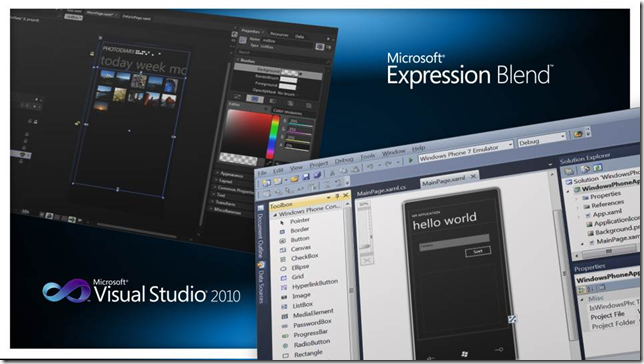Open the Toolbox window options arrow
The image size is (644, 364).
329,198
